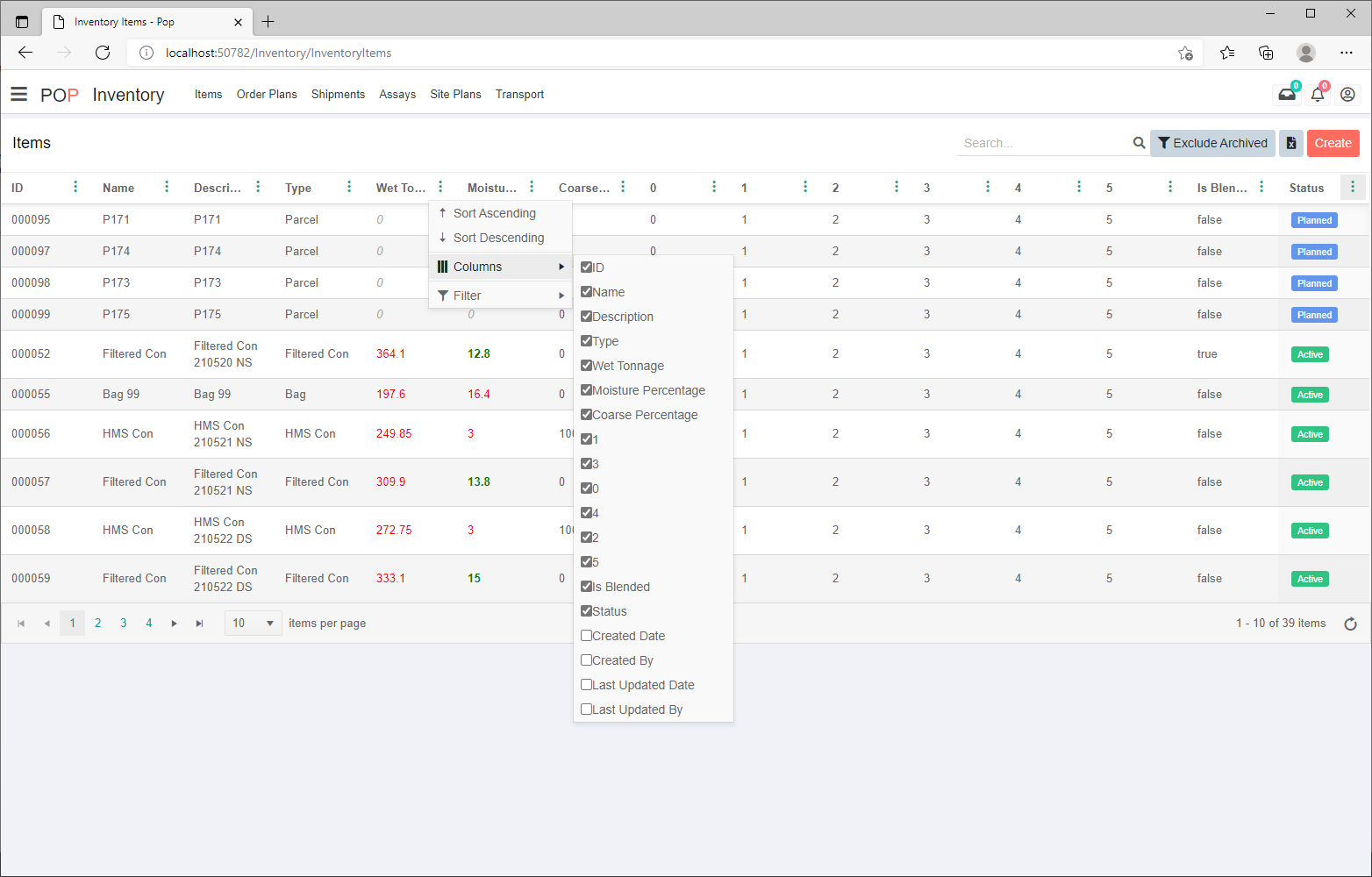This screenshot has height=877, width=1372.
Task: Select Sort Ascending from the menu
Action: coord(494,213)
